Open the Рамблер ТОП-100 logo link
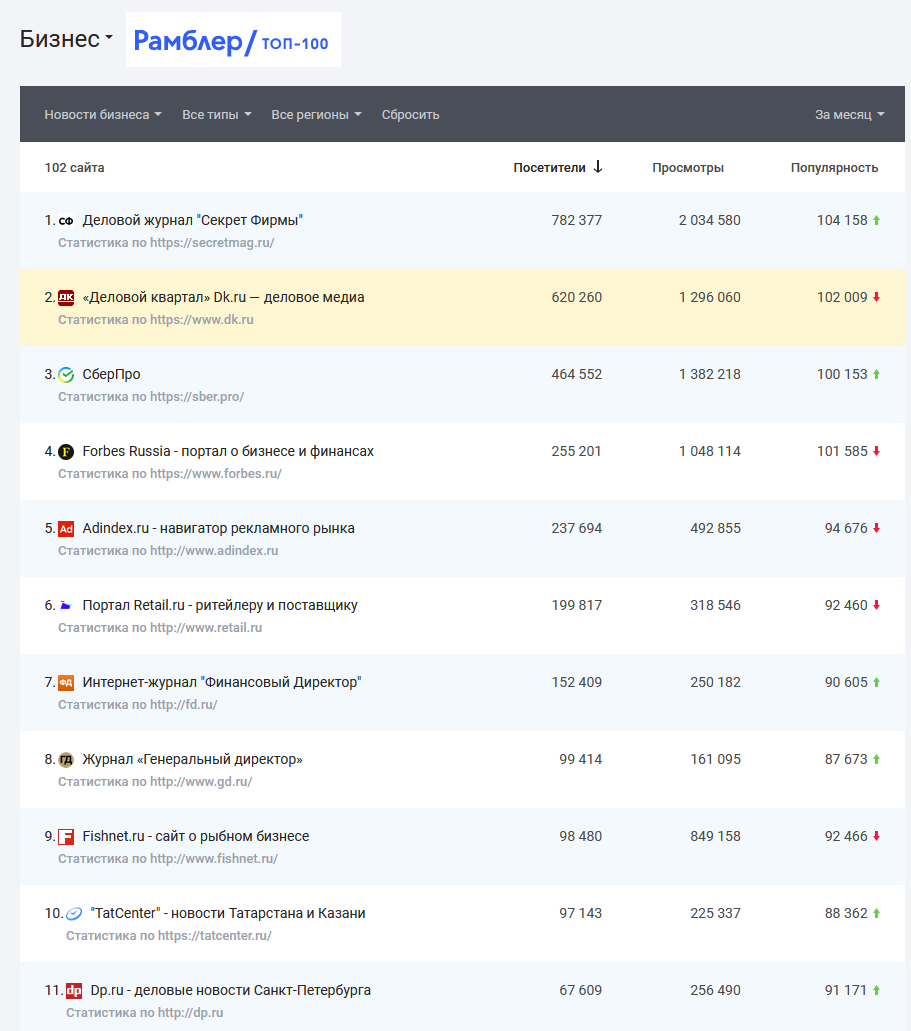This screenshot has width=911, height=1031. click(x=232, y=41)
